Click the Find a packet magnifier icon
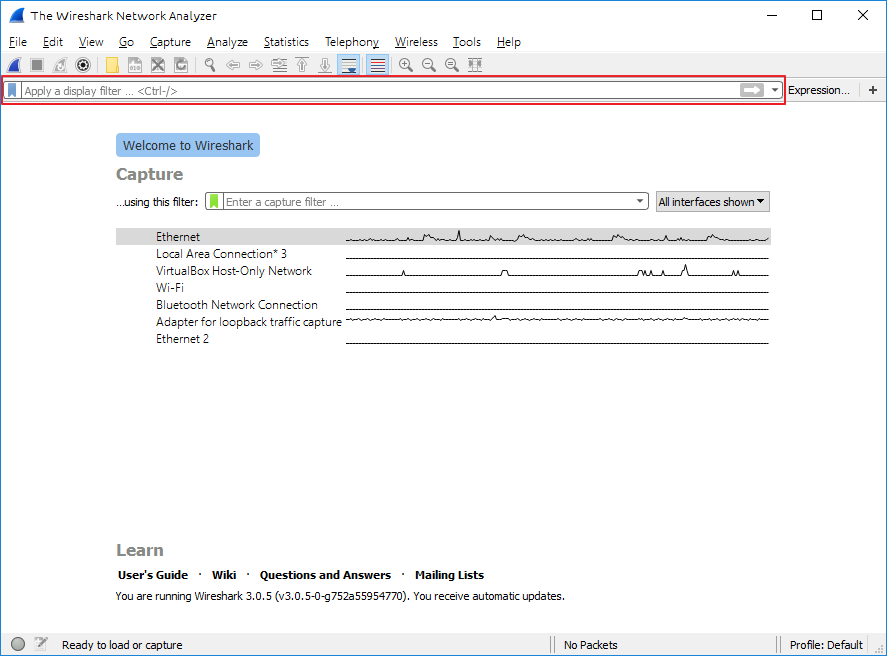 (210, 65)
